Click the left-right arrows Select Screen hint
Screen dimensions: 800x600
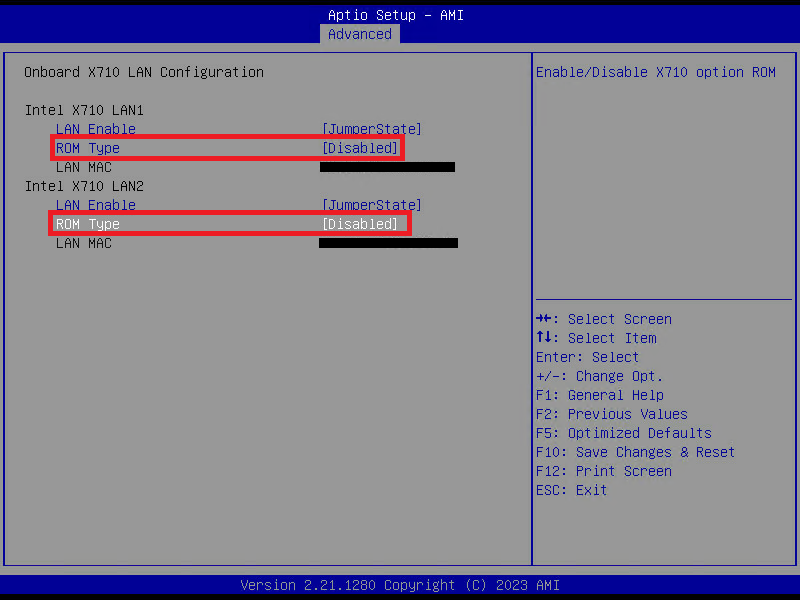point(604,319)
